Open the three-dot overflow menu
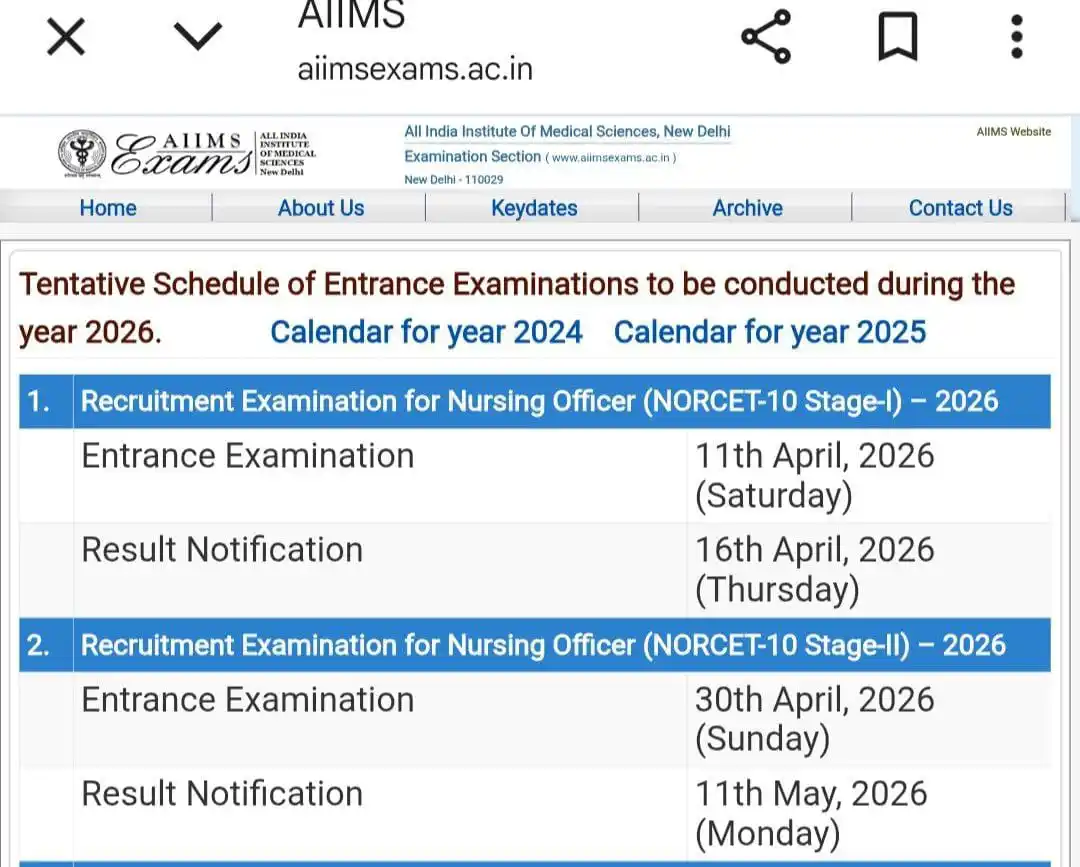This screenshot has width=1080, height=867. point(1017,36)
